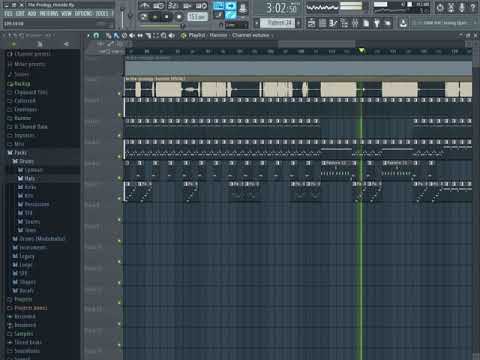Select the playlist paint brush tool

click(x=116, y=35)
